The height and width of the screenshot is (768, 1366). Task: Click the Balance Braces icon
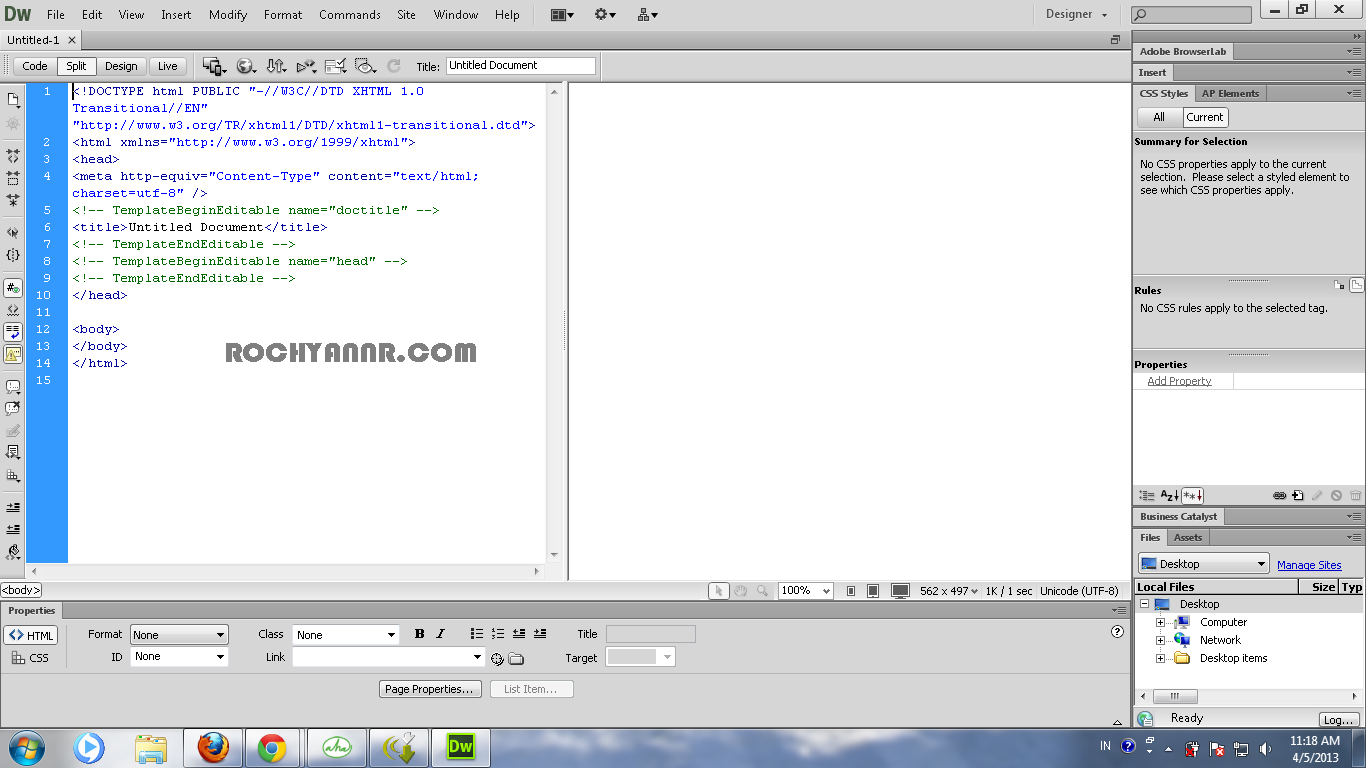[x=13, y=255]
